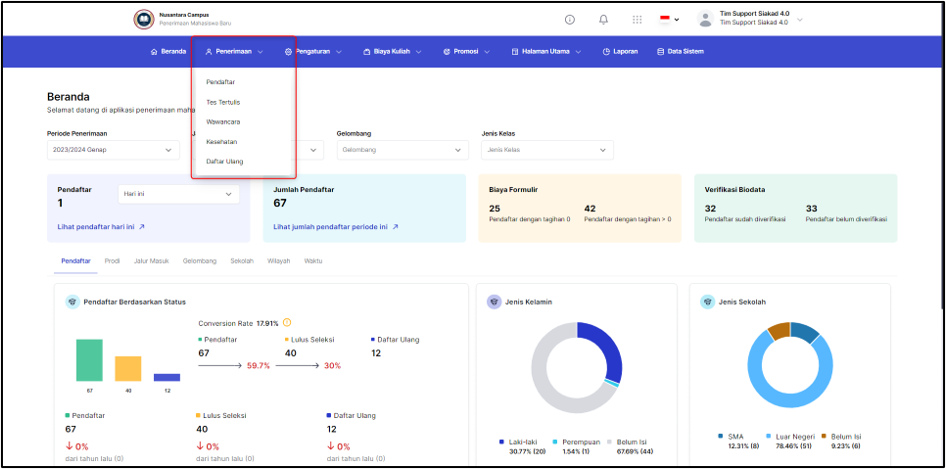Screen dimensions: 946x469
Task: Open the Wilayah tab
Action: click(279, 261)
